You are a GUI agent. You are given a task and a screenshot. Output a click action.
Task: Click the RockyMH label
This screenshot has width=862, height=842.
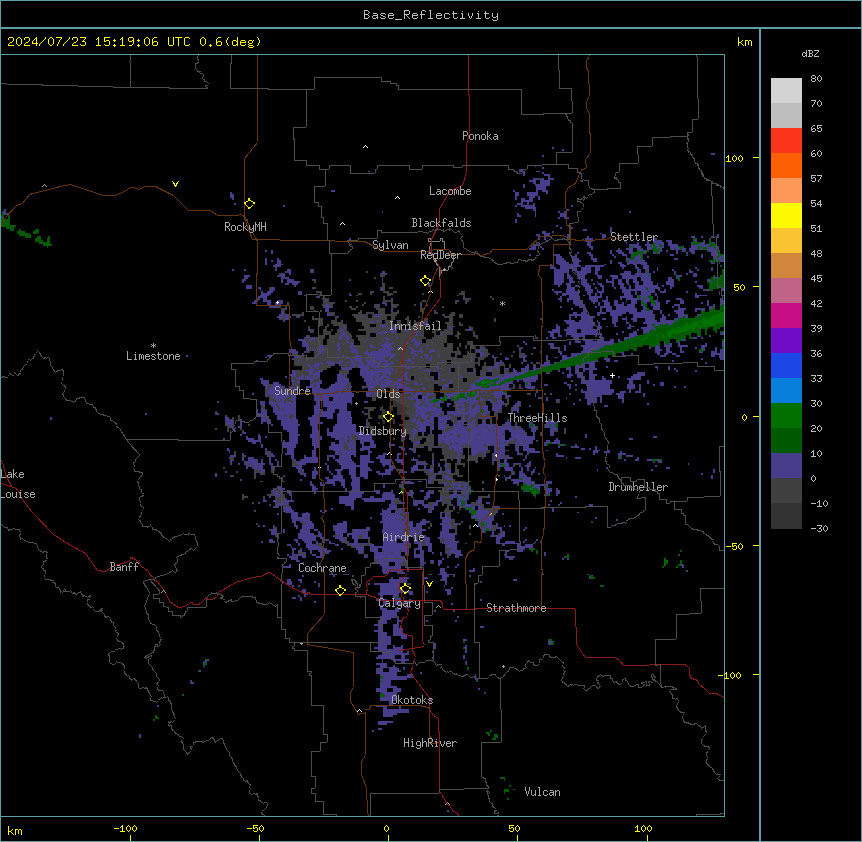pyautogui.click(x=245, y=227)
